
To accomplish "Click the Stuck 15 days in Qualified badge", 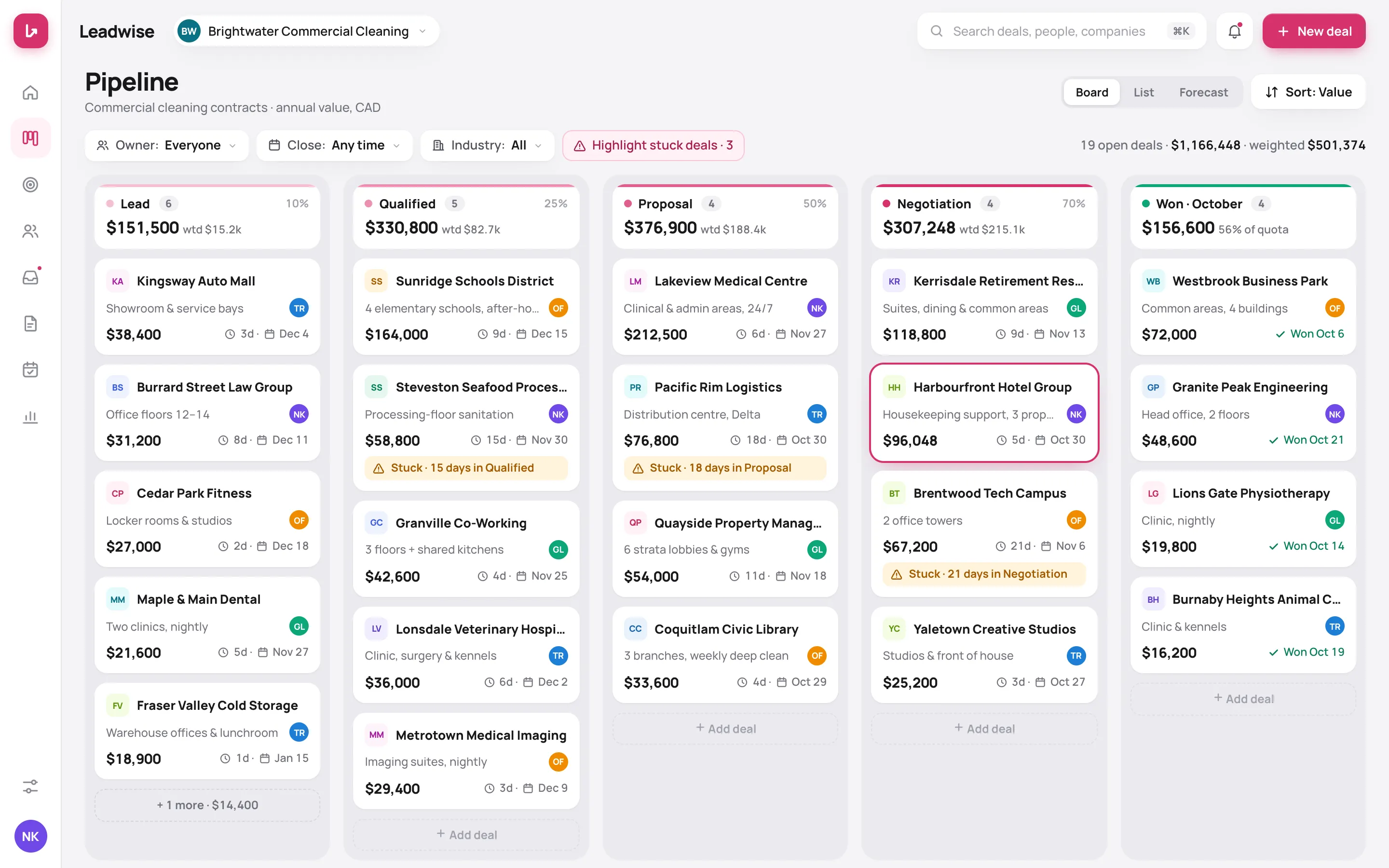I will (466, 468).
